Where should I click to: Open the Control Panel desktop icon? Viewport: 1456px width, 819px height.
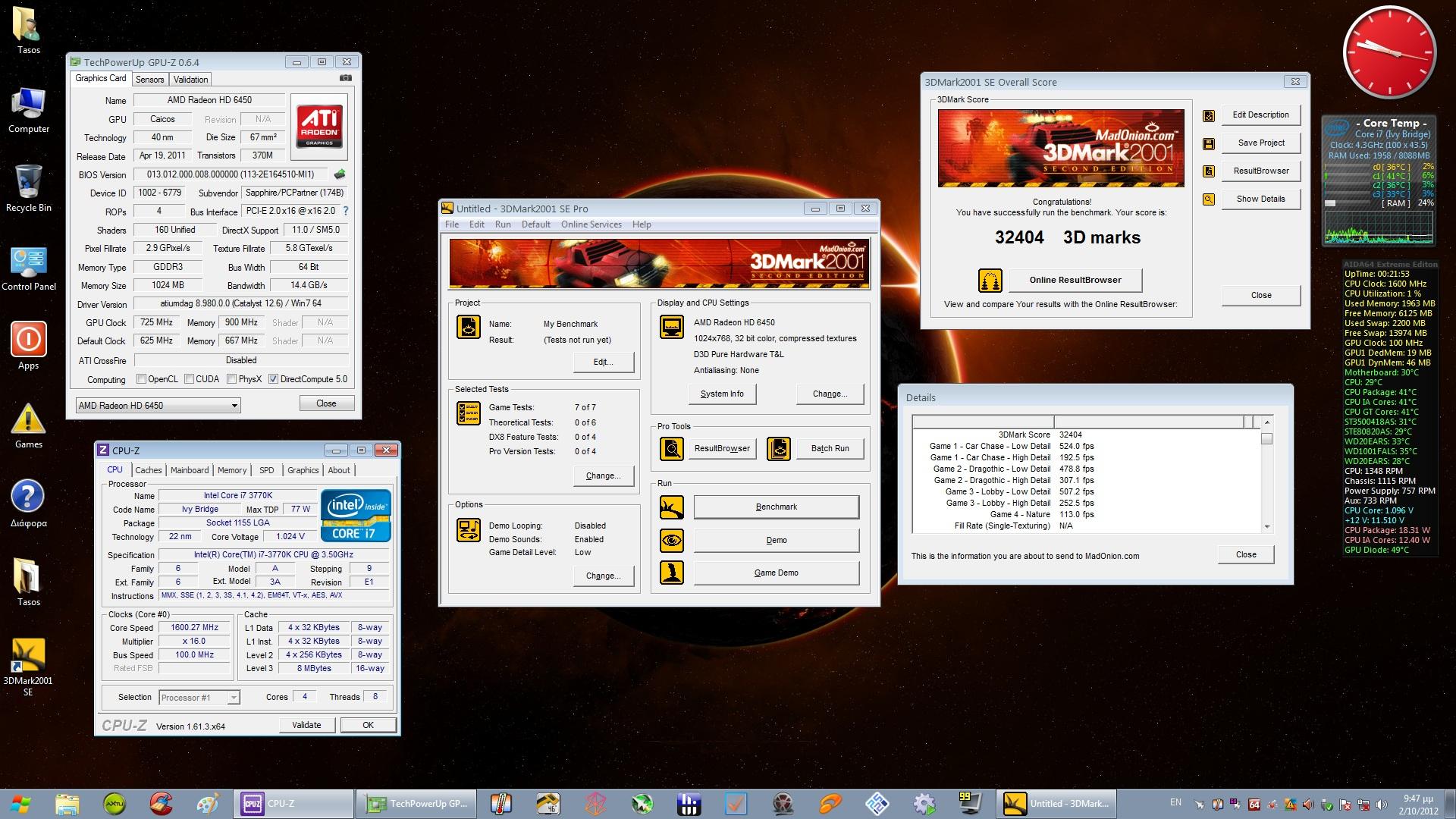28,268
